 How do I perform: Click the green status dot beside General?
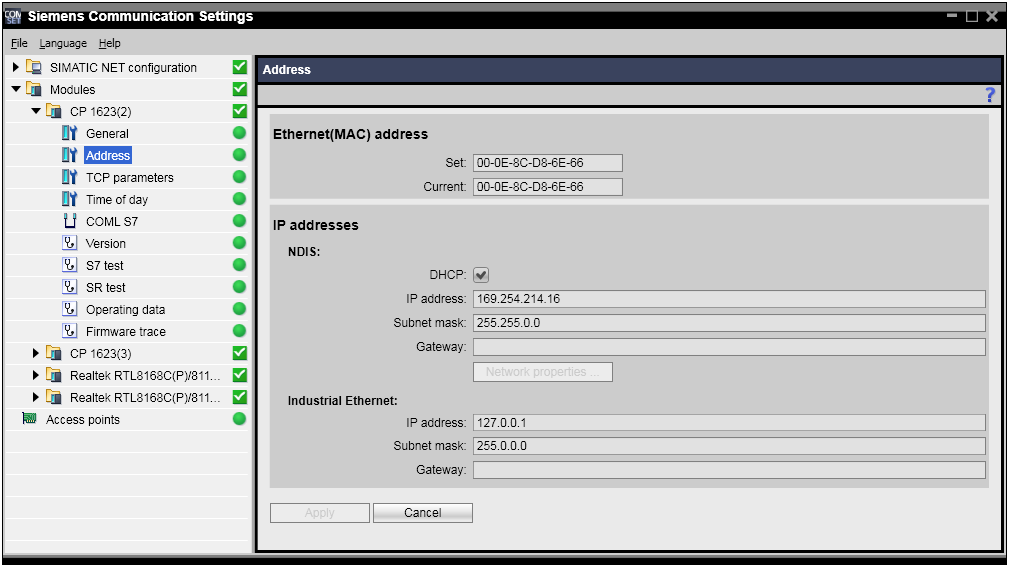pos(239,133)
